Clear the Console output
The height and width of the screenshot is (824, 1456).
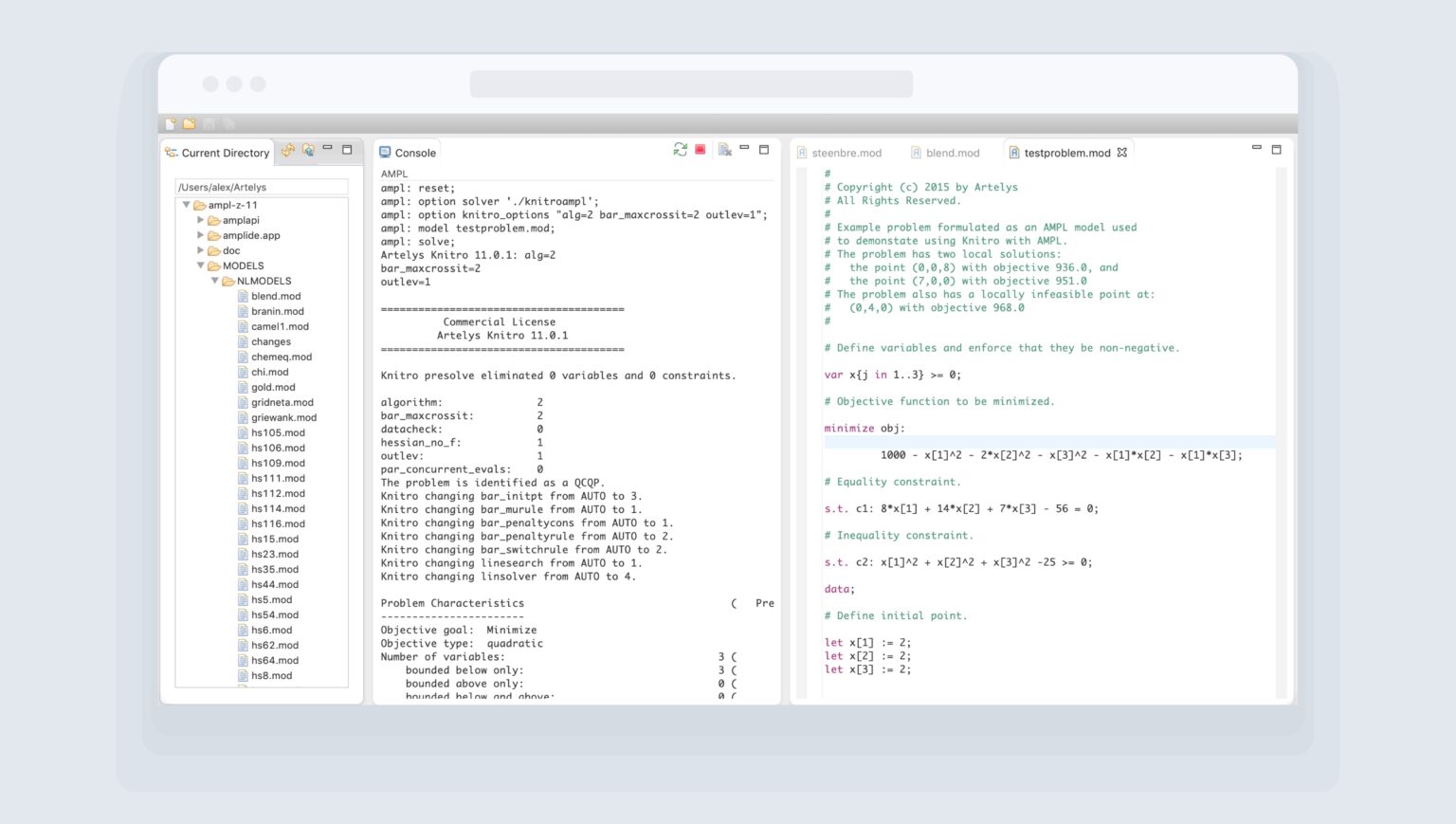(724, 149)
